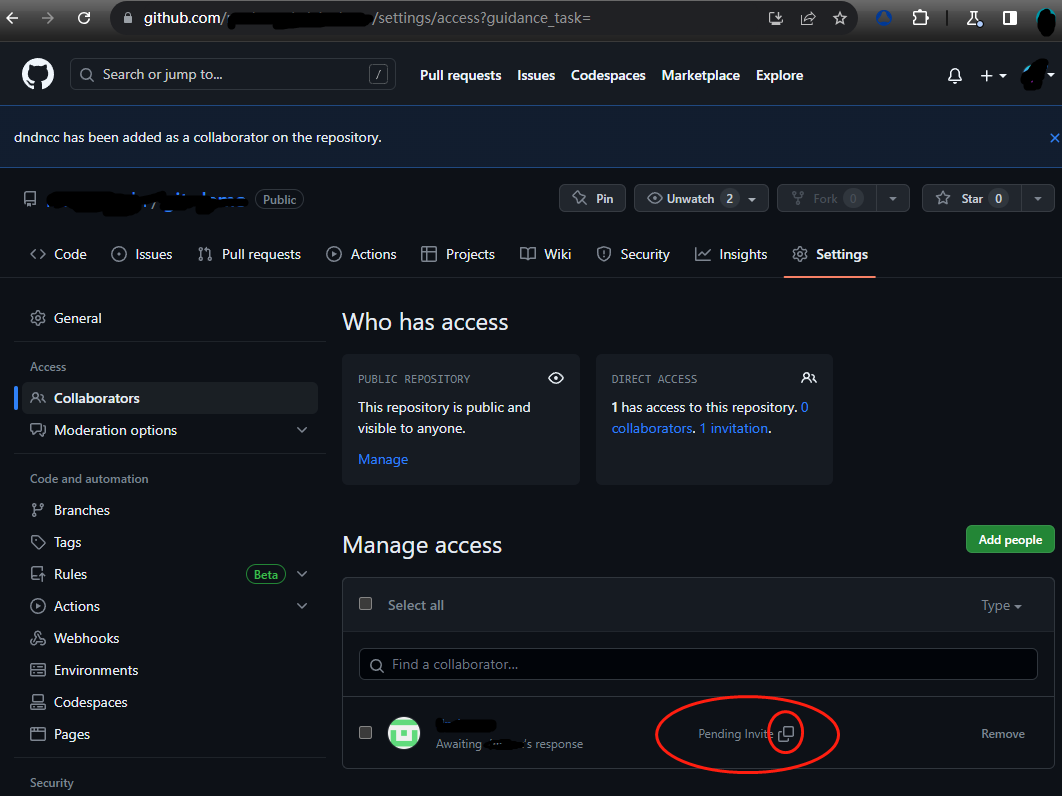The width and height of the screenshot is (1062, 796).
Task: Open the Security tab
Action: pyautogui.click(x=633, y=254)
